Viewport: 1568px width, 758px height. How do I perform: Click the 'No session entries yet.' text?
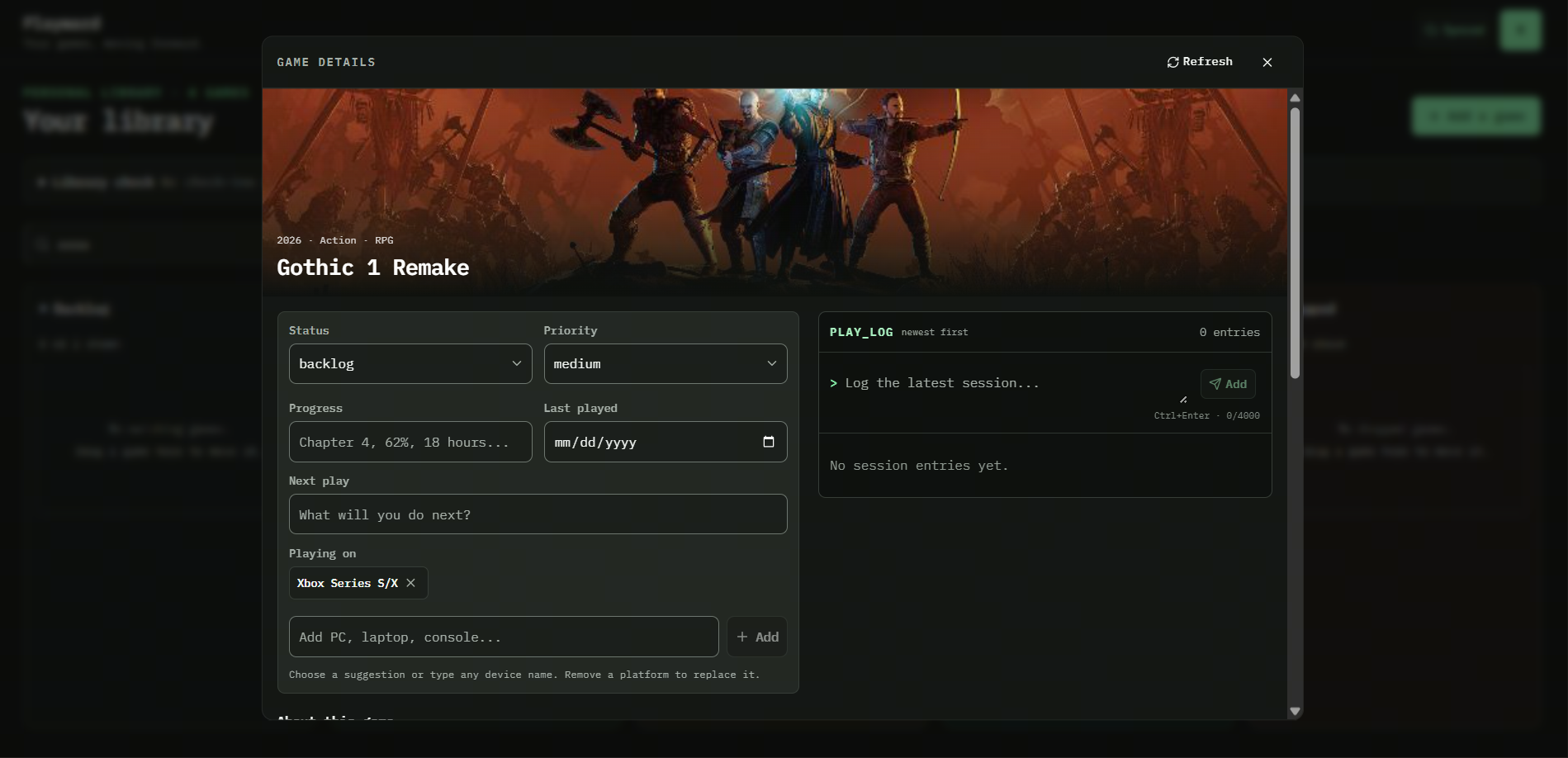919,466
